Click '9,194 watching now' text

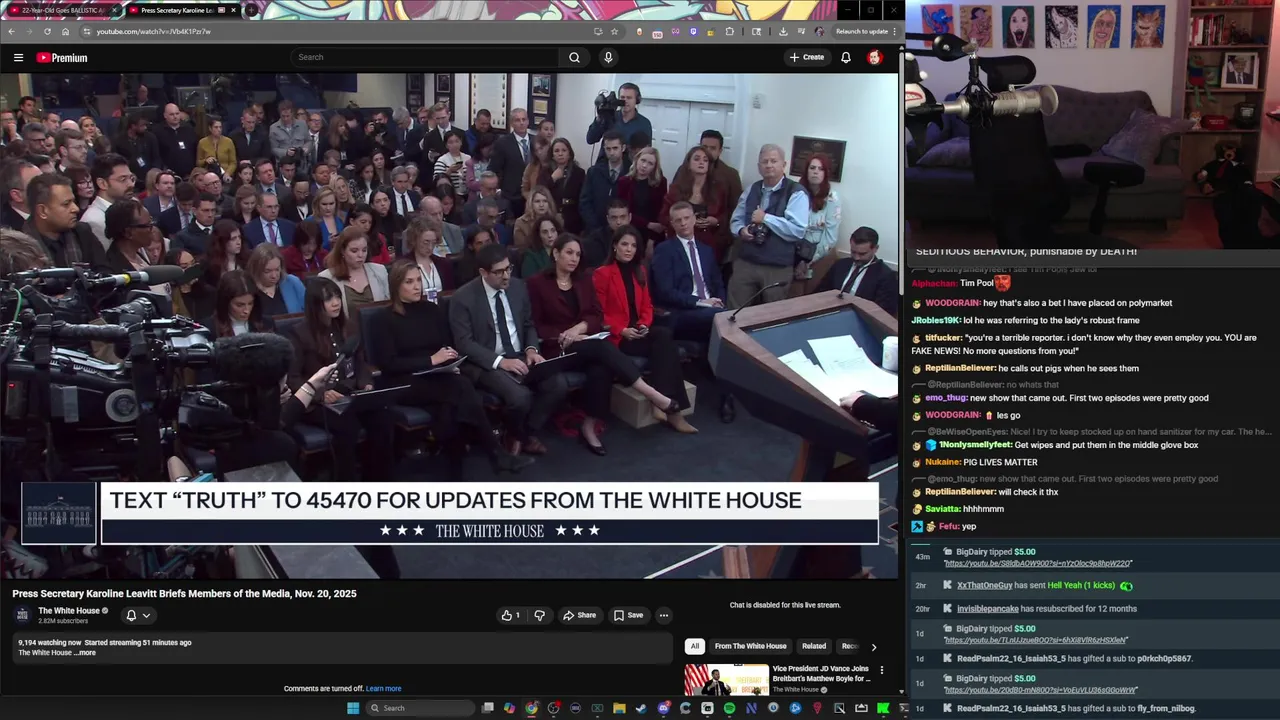[49, 642]
